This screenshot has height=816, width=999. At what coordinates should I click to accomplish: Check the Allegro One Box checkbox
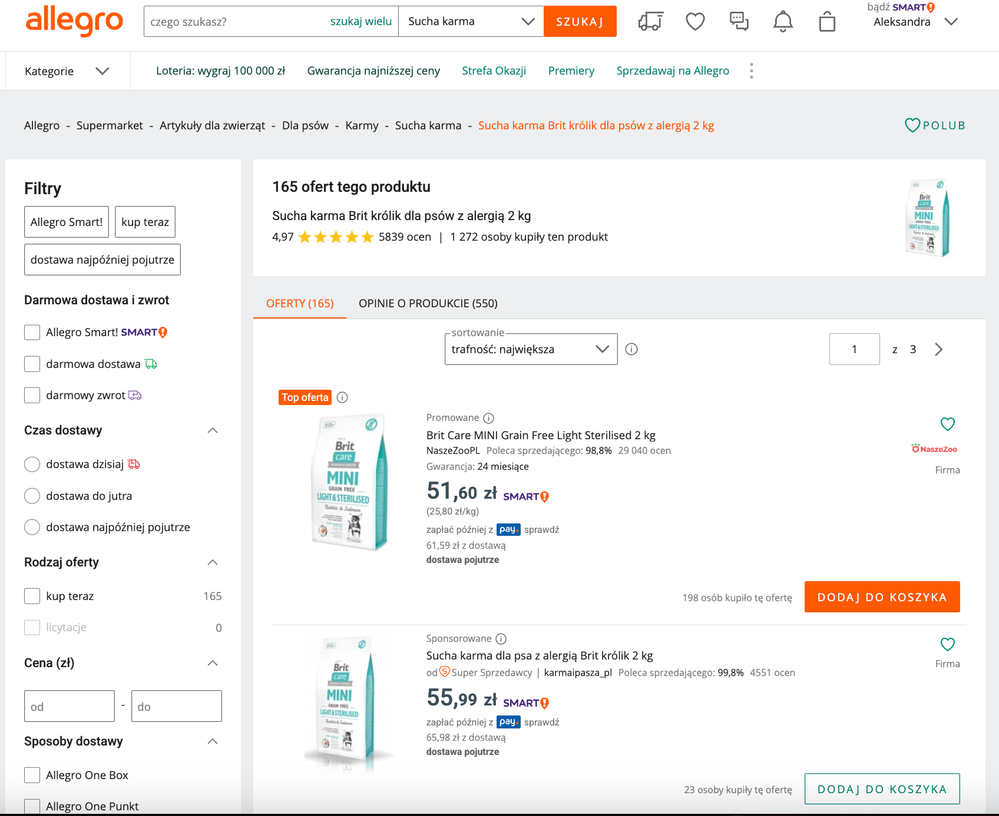(x=32, y=775)
